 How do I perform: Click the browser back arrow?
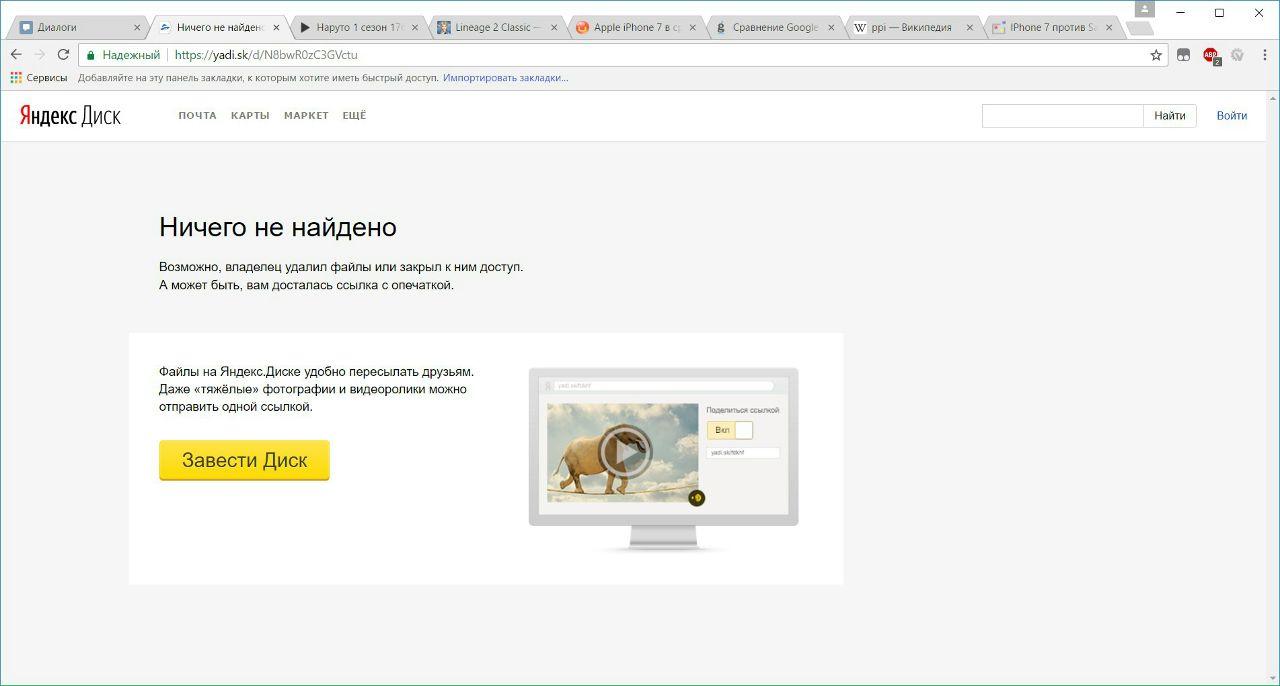(16, 55)
